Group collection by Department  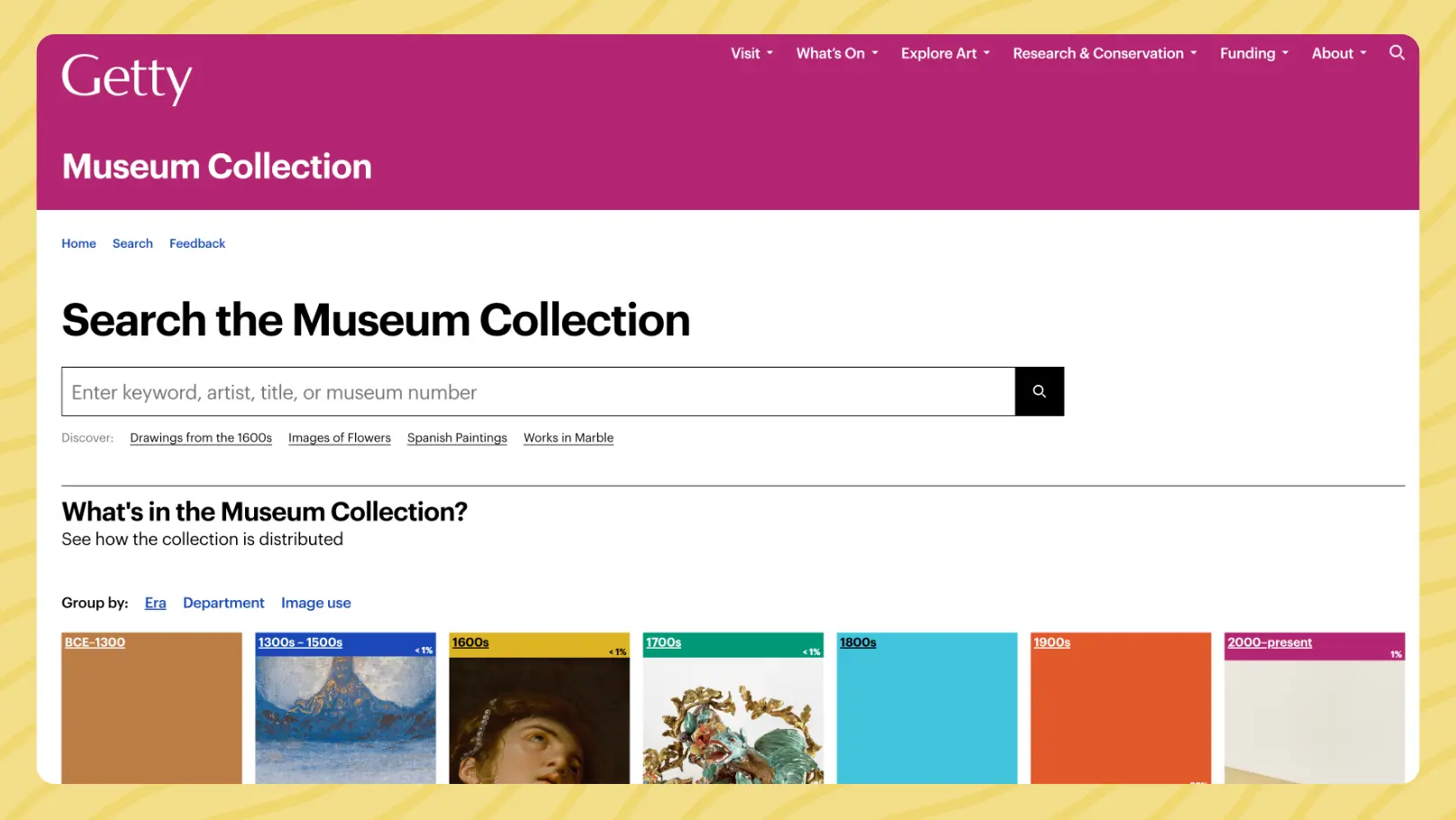click(x=223, y=603)
